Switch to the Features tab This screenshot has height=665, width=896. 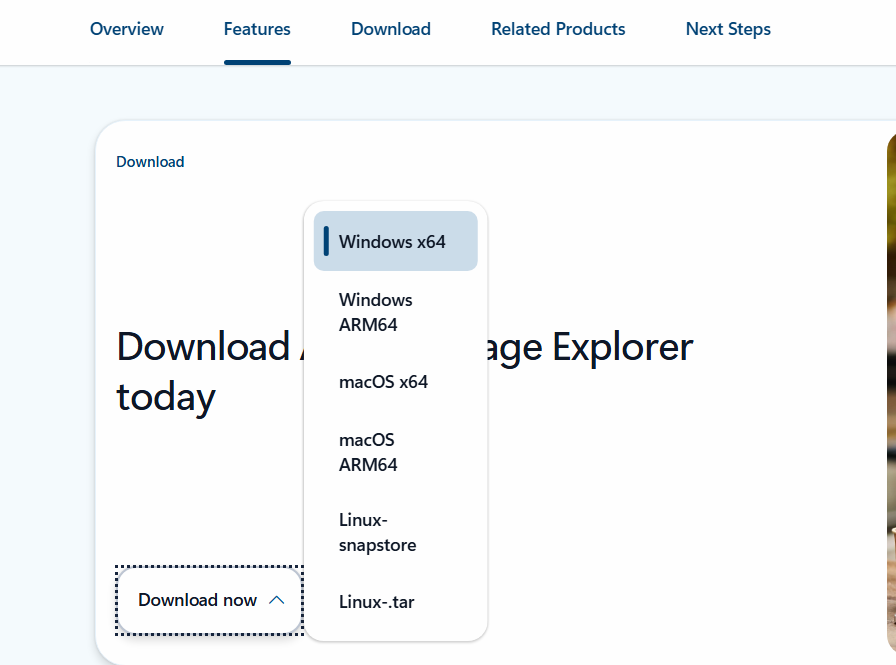pos(257,29)
